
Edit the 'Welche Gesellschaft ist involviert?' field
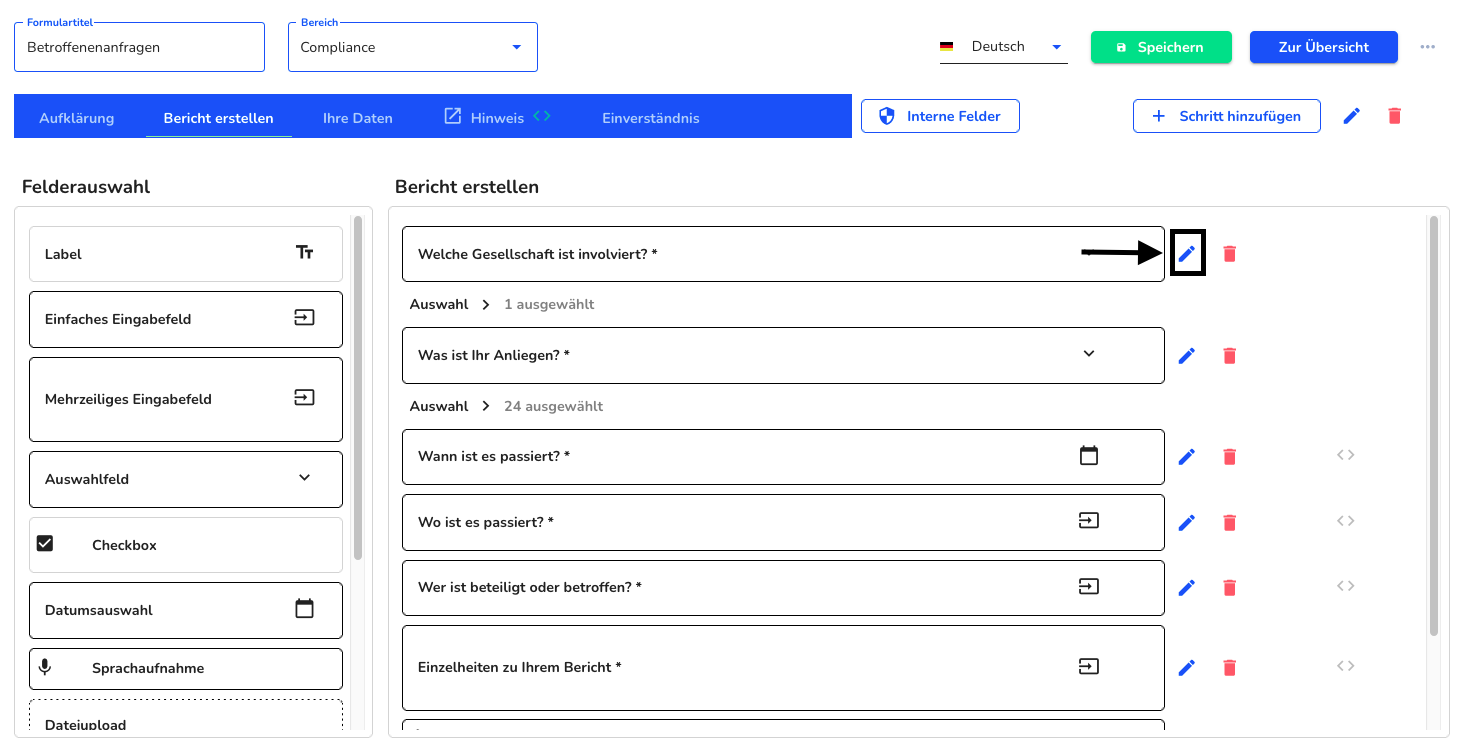point(1187,254)
